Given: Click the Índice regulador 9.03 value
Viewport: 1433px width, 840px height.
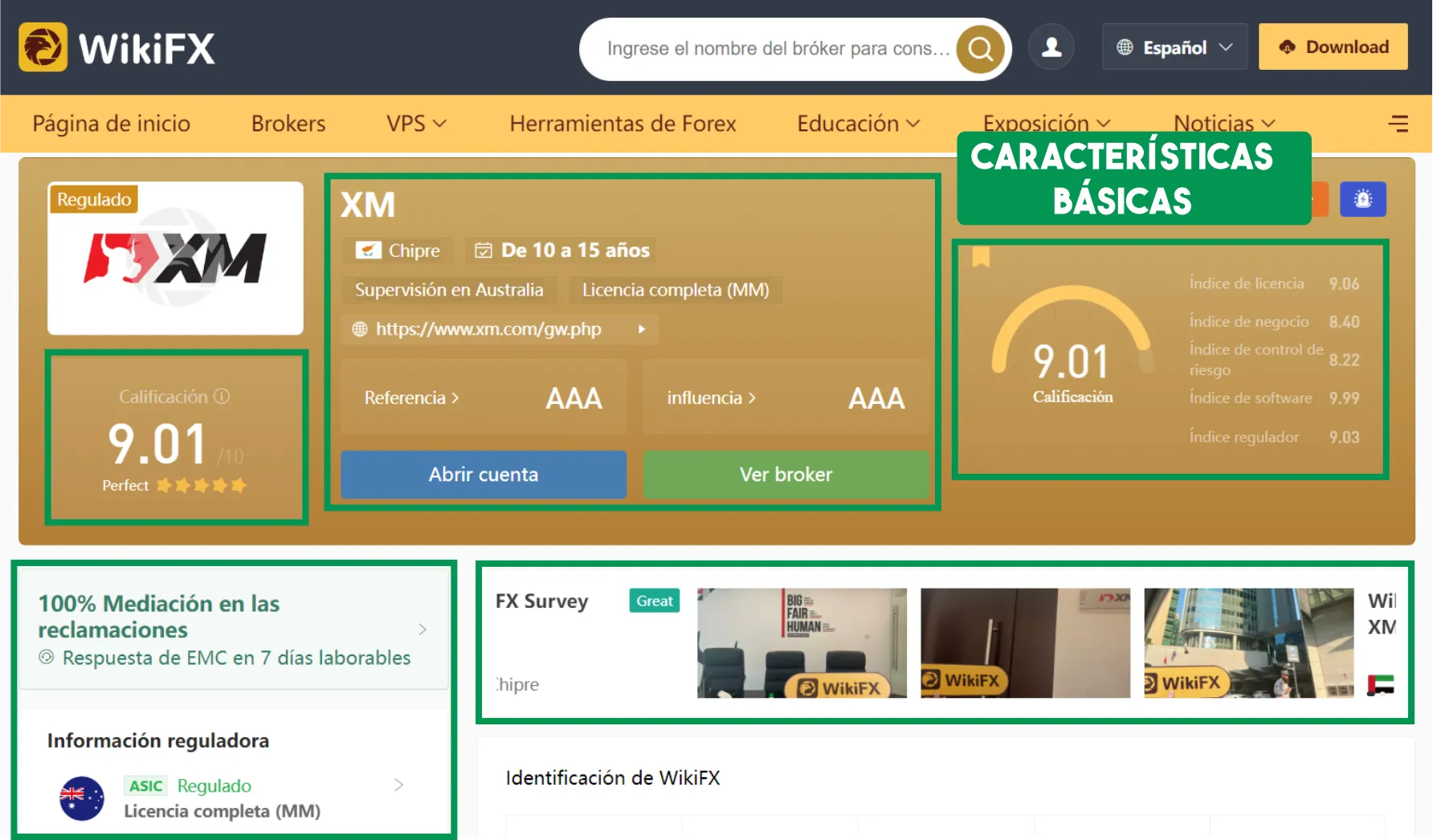Looking at the screenshot, I should coord(1344,438).
